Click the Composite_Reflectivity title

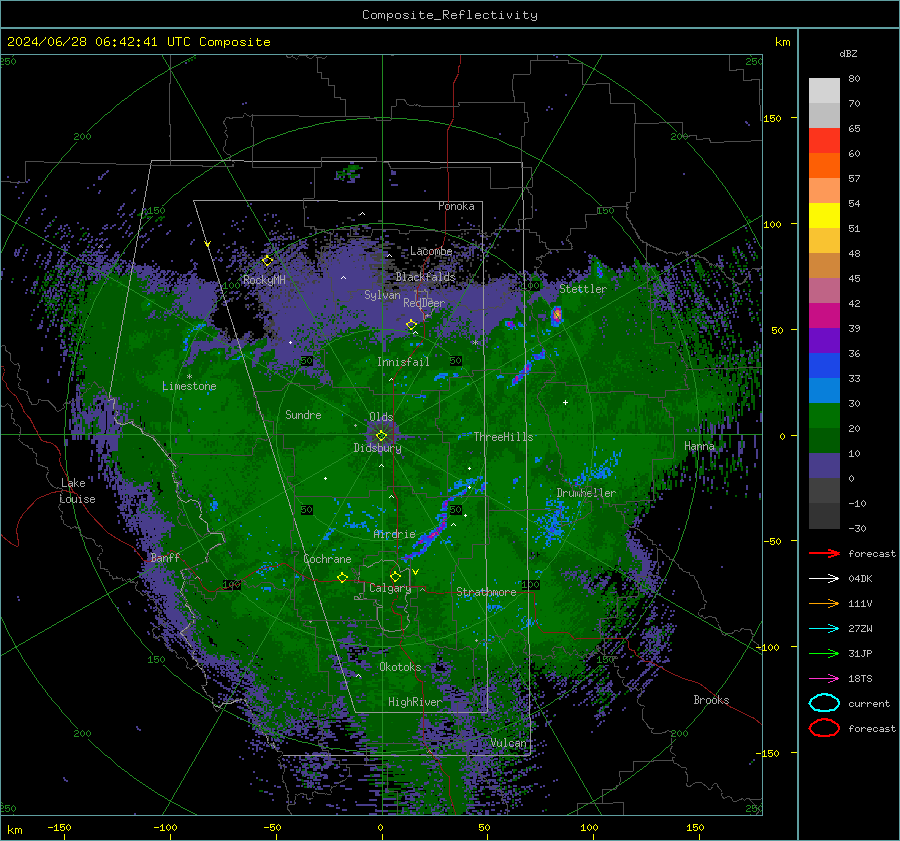450,15
